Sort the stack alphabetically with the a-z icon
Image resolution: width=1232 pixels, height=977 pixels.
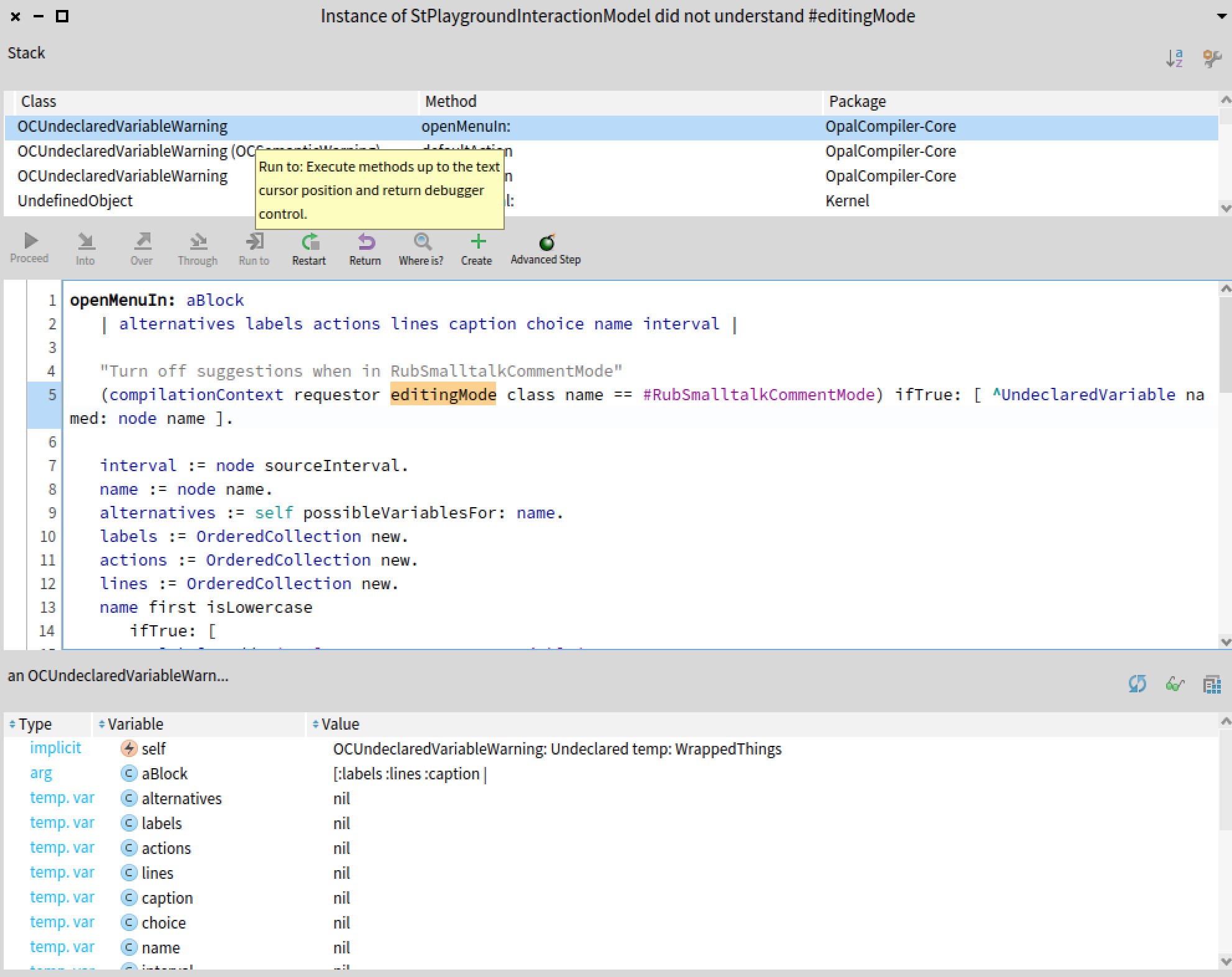(1175, 57)
